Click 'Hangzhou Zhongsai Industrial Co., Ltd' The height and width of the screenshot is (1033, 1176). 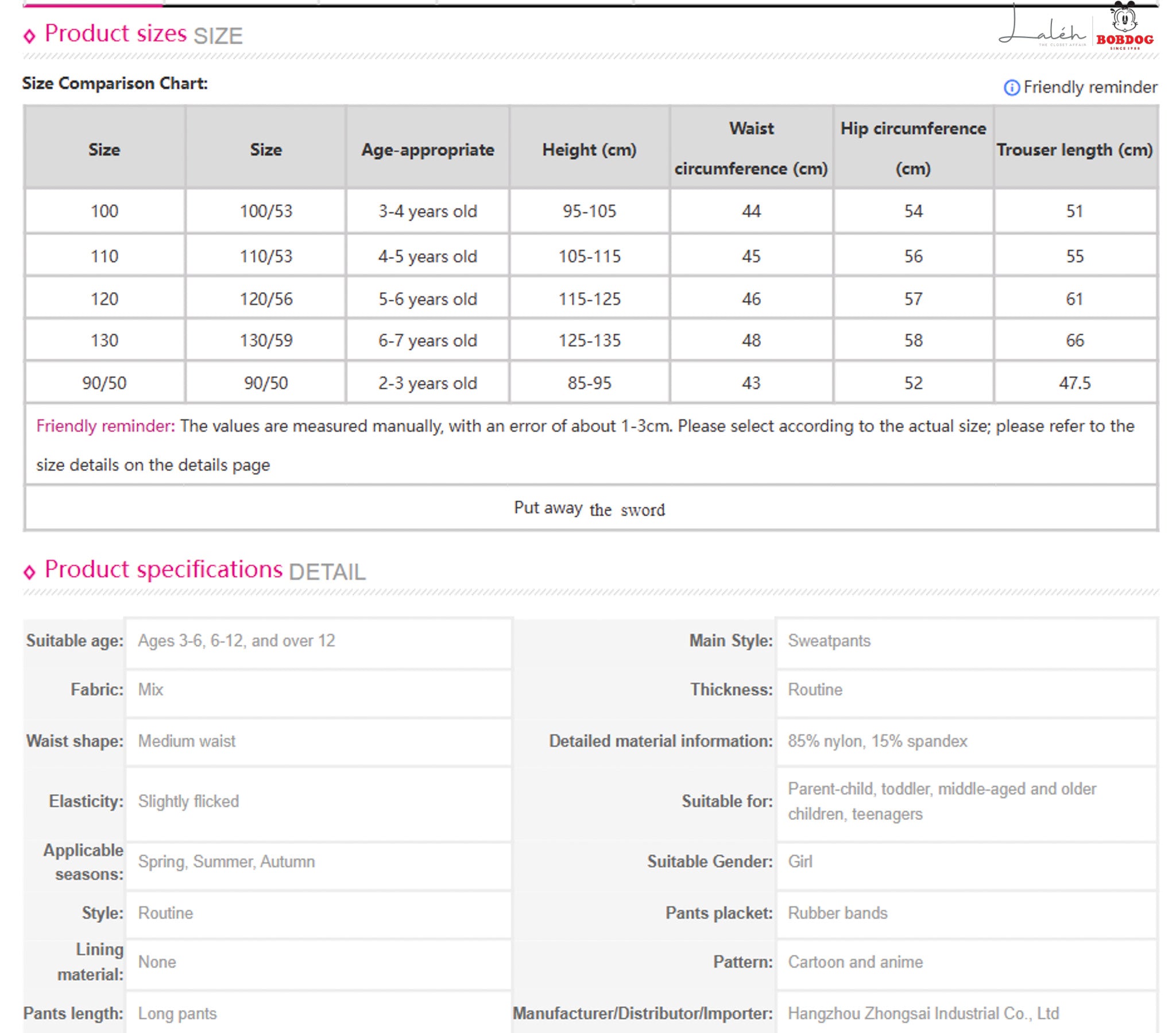coord(923,1013)
